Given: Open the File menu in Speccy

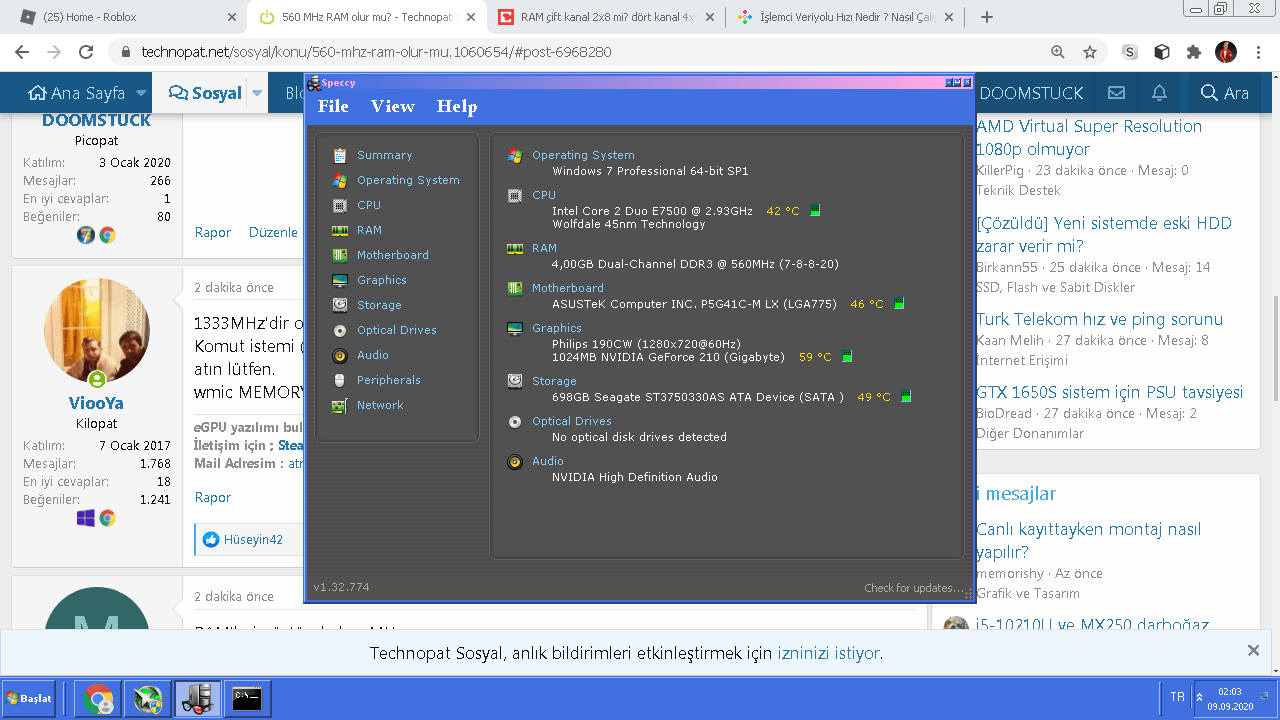Looking at the screenshot, I should 333,106.
